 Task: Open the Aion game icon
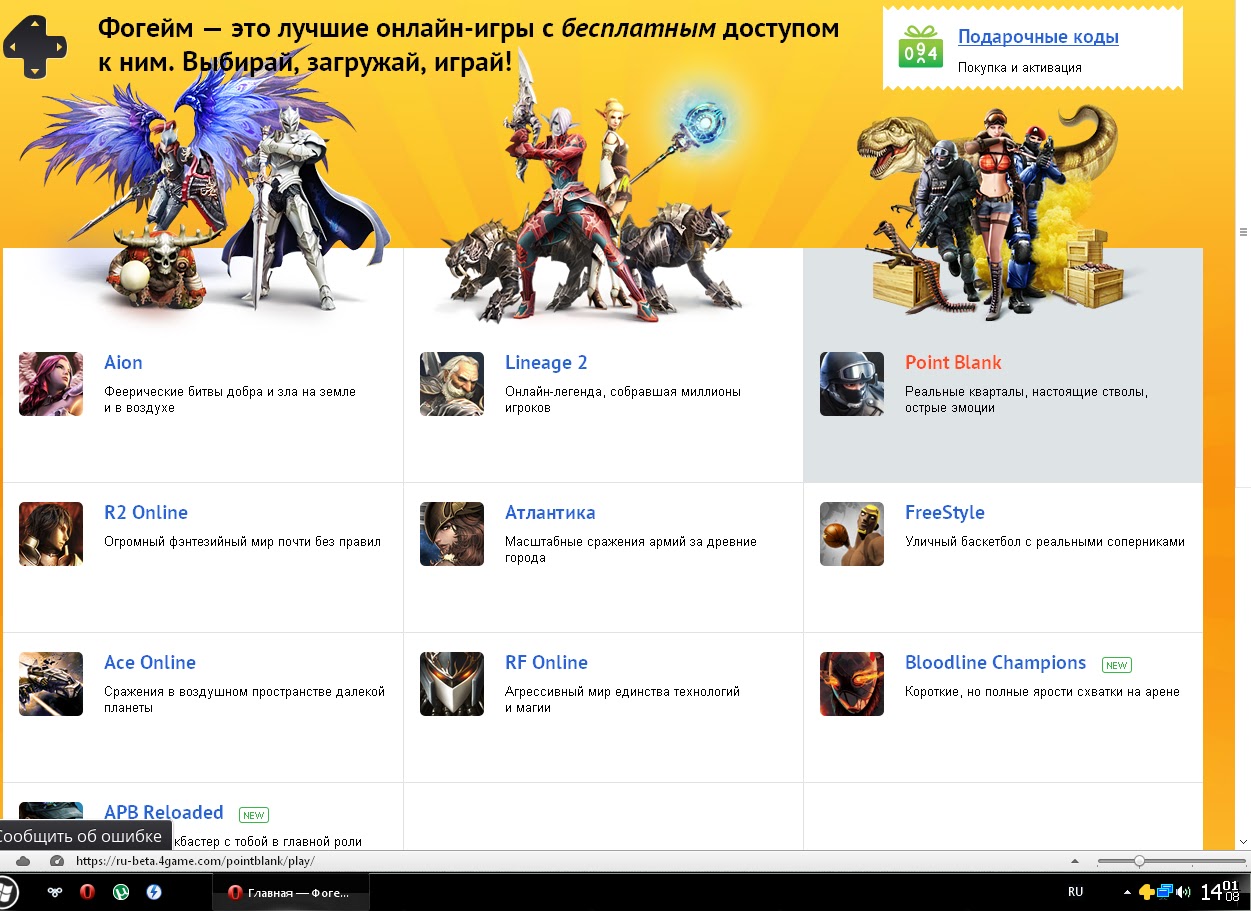tap(51, 384)
